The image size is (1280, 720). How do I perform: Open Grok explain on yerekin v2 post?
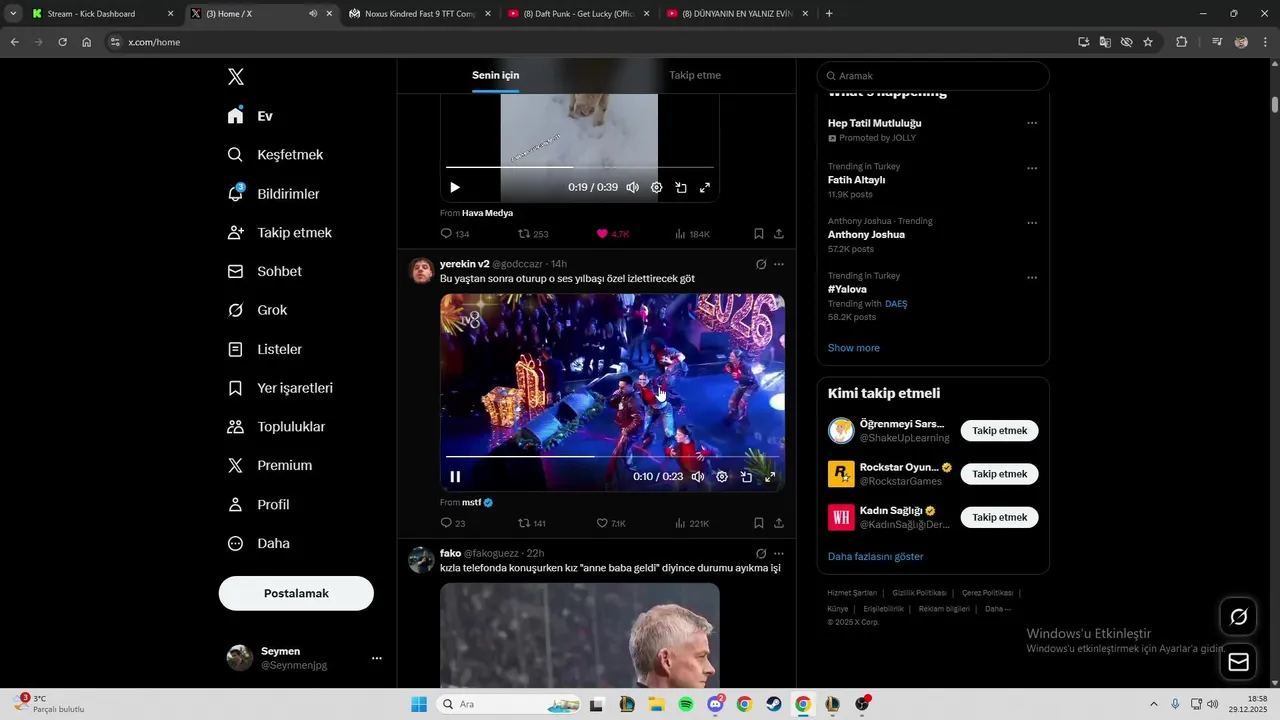click(x=761, y=264)
